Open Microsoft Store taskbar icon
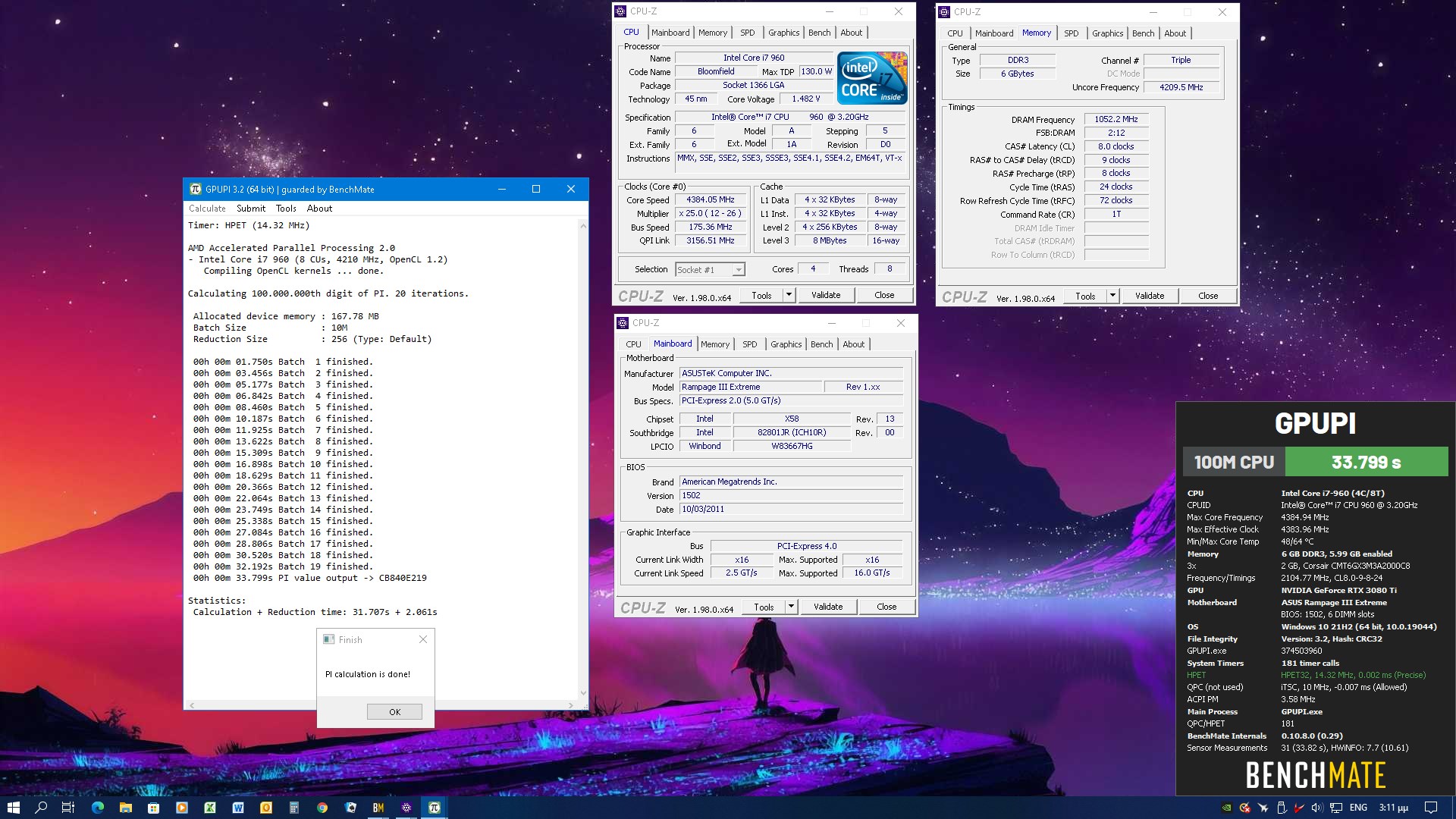The width and height of the screenshot is (1456, 819). [x=153, y=808]
